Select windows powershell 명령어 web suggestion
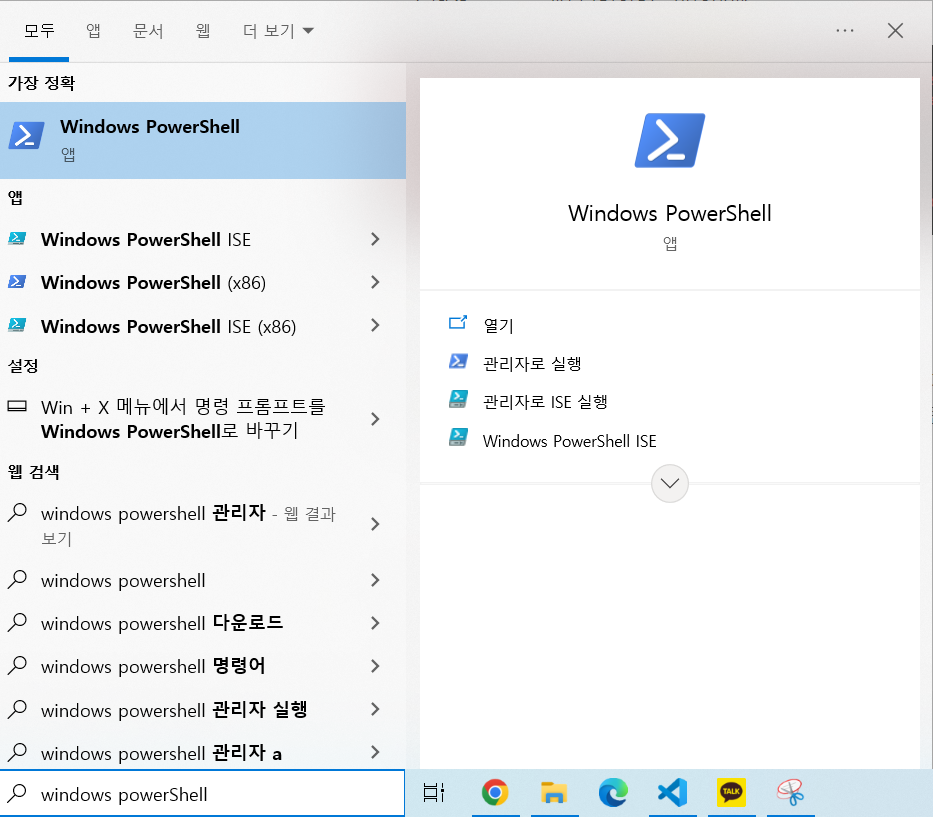 (203, 666)
